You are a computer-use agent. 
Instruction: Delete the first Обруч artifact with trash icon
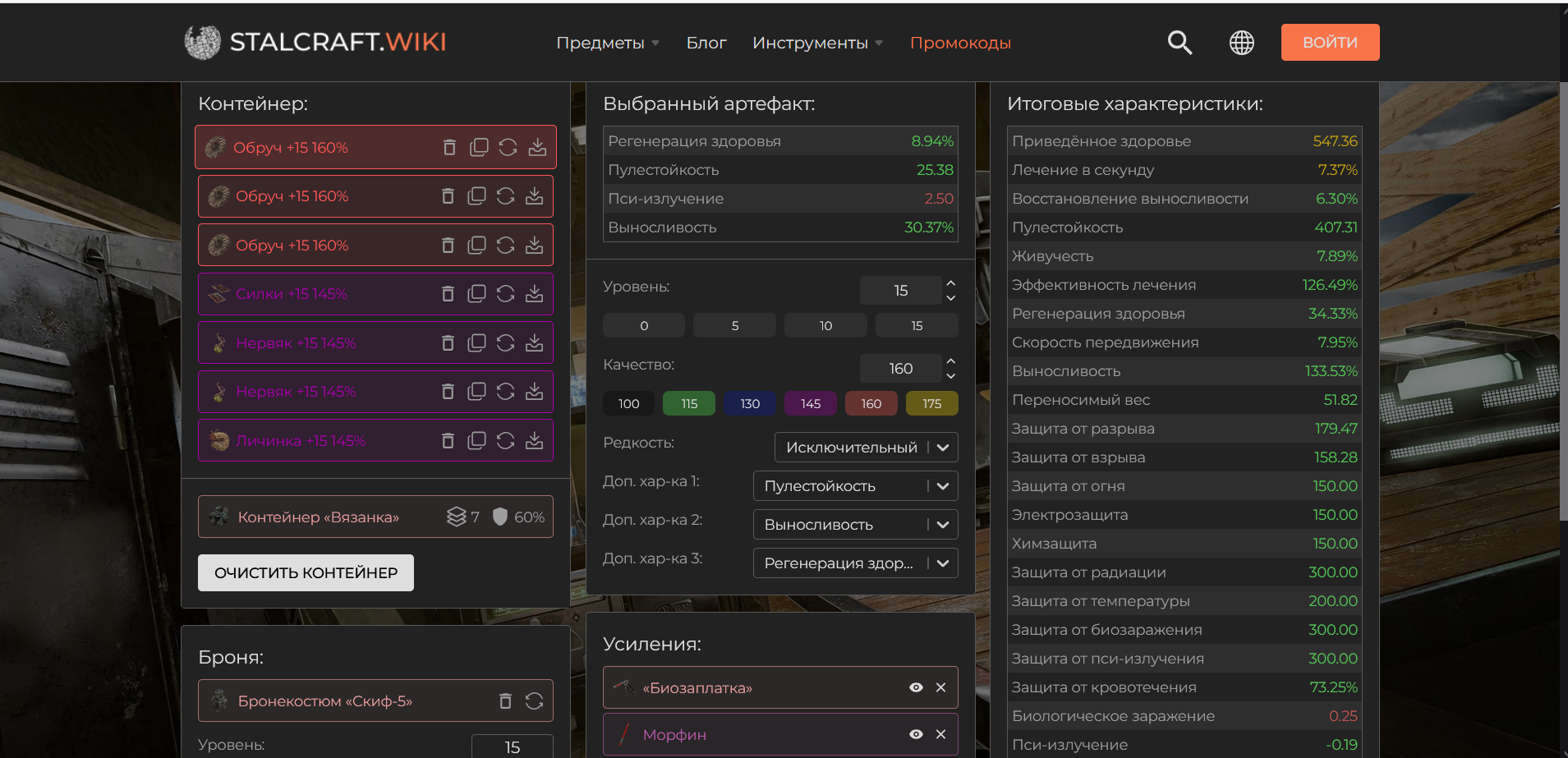pos(449,148)
